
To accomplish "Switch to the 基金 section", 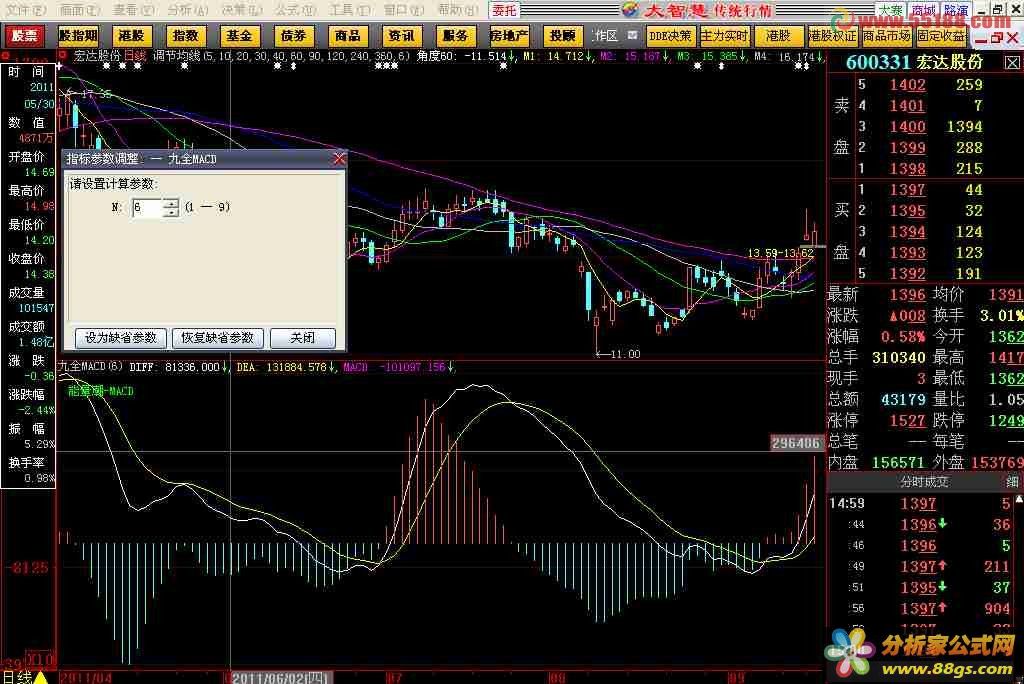I will coord(239,36).
